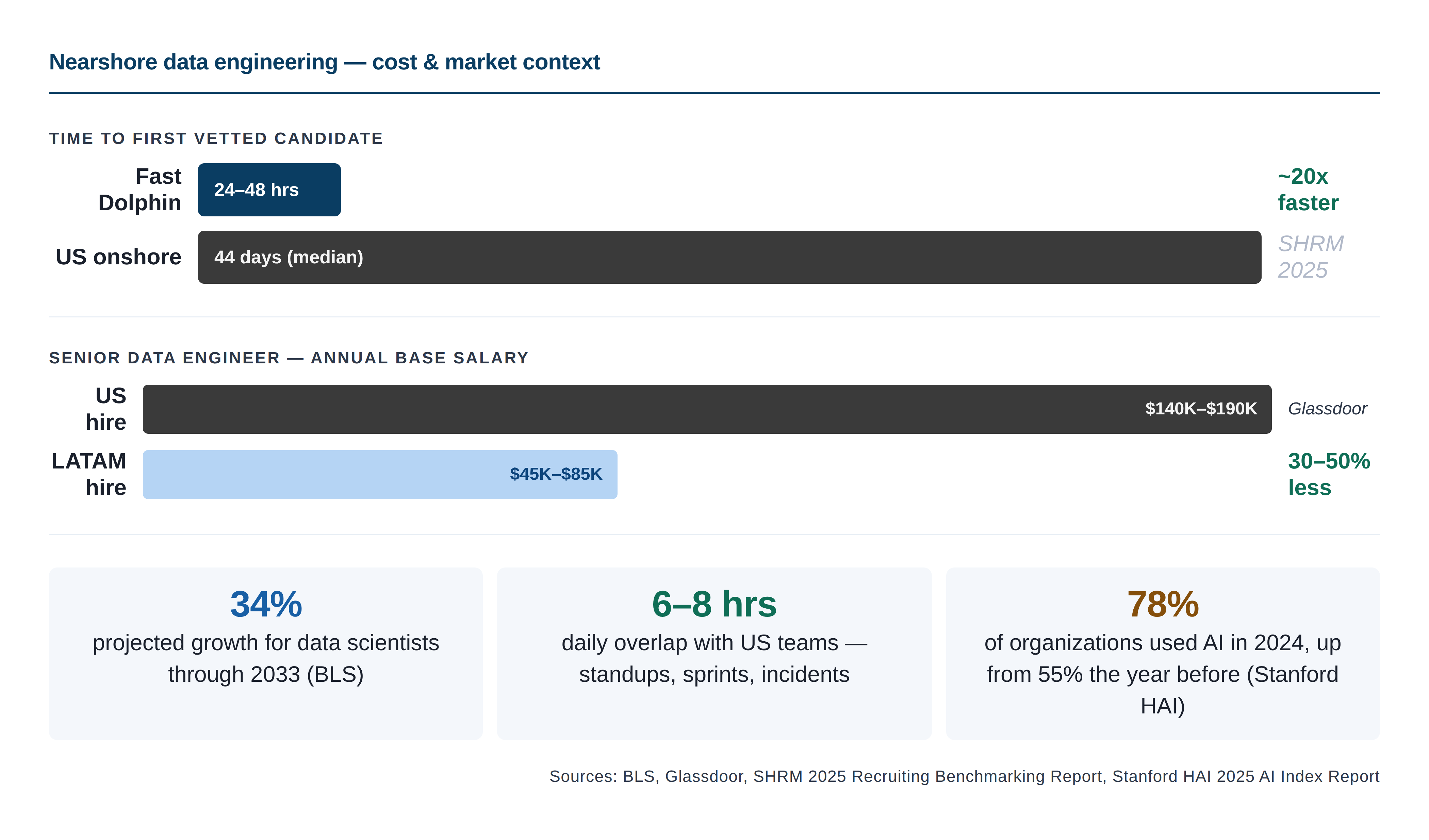Click the ~20x faster annotation
Image resolution: width=1429 pixels, height=840 pixels.
(1307, 190)
